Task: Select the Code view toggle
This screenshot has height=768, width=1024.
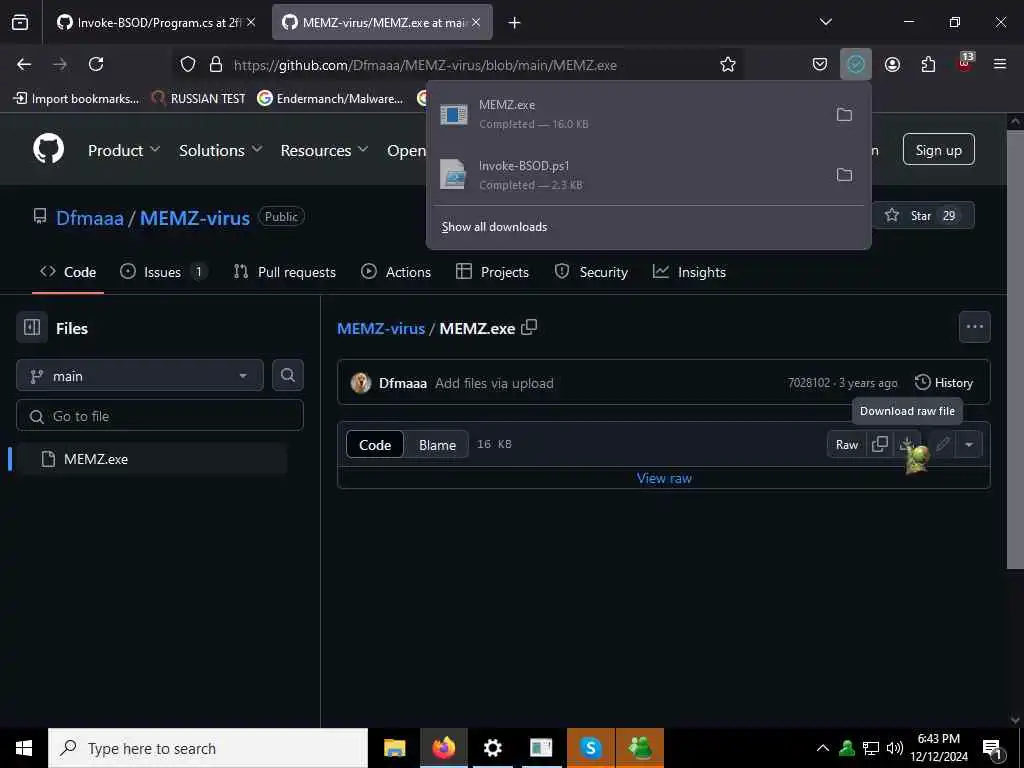Action: [x=375, y=444]
